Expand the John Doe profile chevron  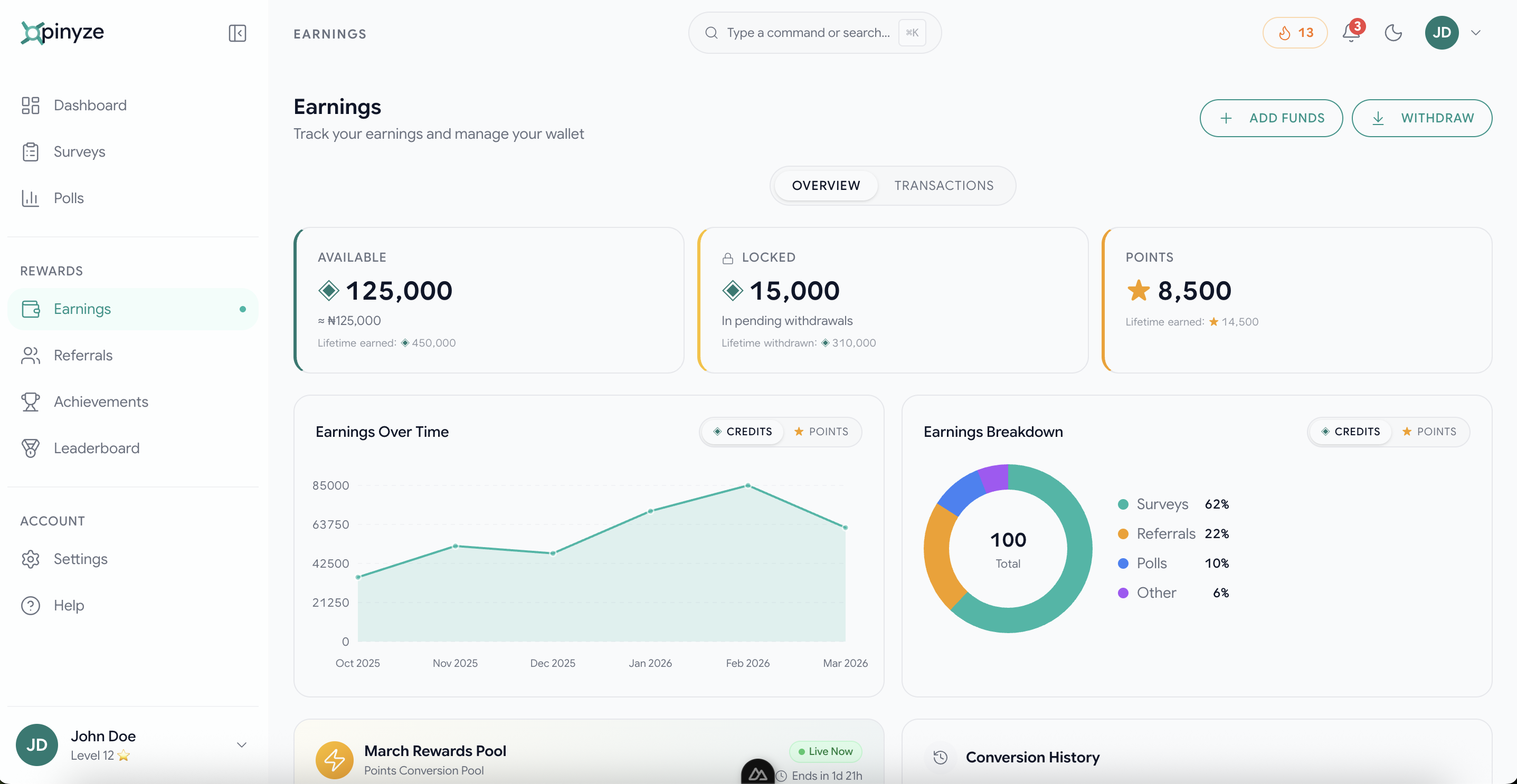pyautogui.click(x=241, y=744)
